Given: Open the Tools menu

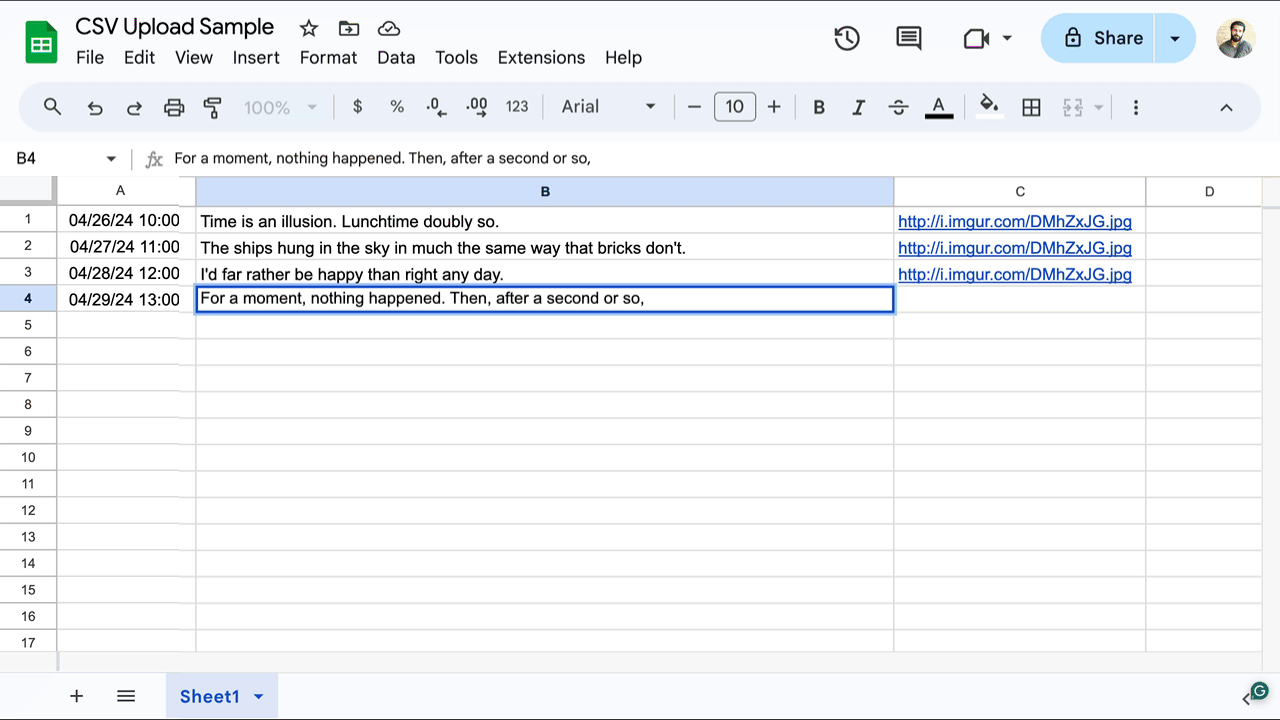Looking at the screenshot, I should pos(456,58).
